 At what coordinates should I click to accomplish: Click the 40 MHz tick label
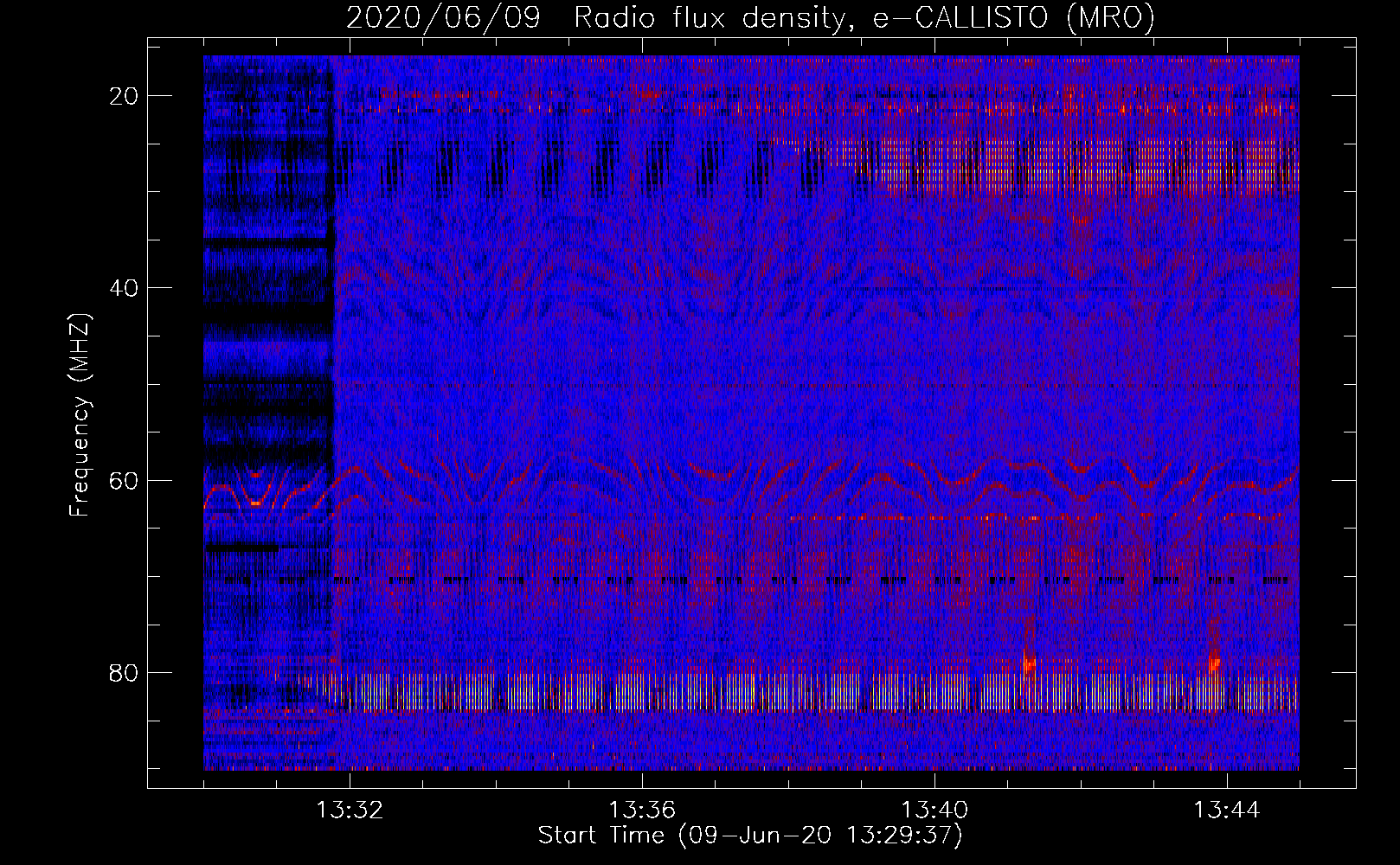pos(125,288)
